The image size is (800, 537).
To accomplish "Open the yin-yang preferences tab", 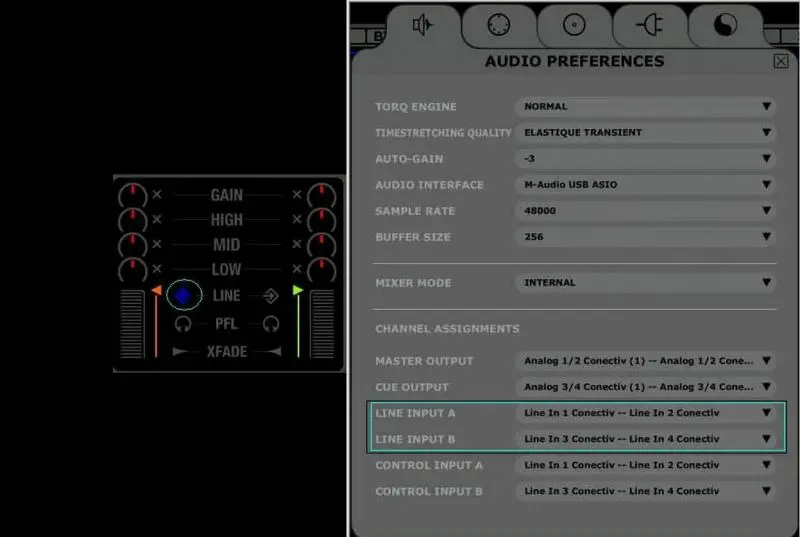I will click(726, 25).
